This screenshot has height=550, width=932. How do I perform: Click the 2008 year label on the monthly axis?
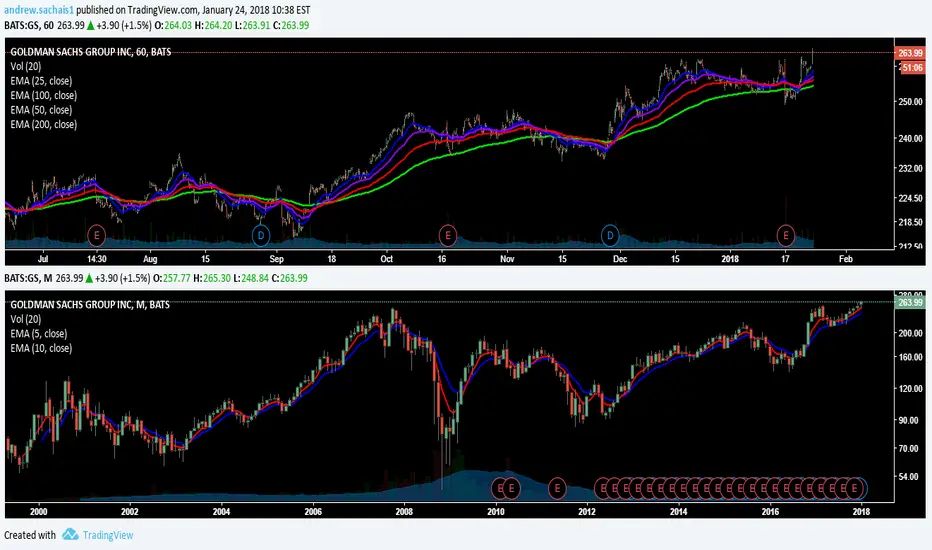coord(404,511)
